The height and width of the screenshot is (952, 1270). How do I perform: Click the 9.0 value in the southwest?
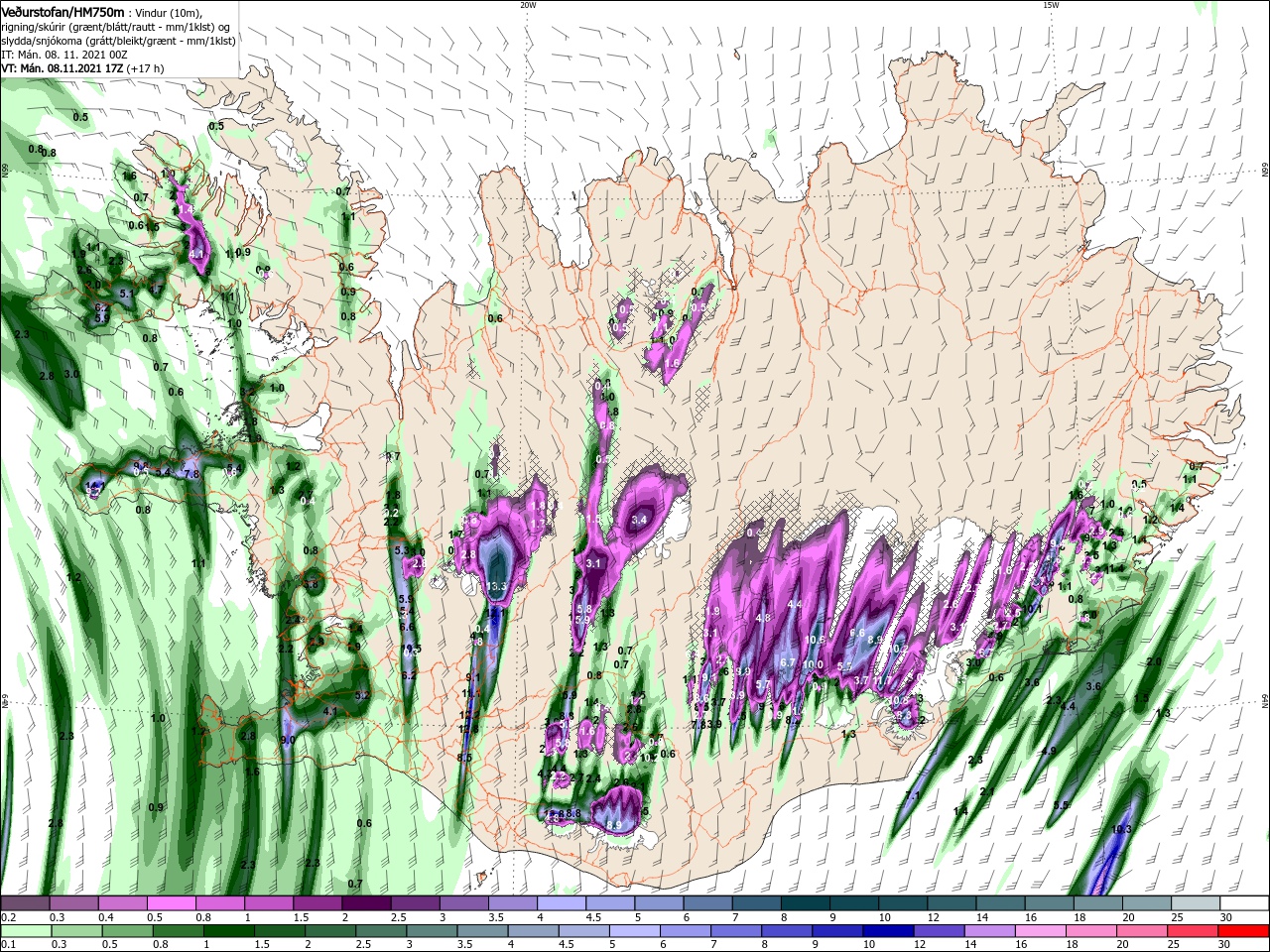click(x=288, y=740)
